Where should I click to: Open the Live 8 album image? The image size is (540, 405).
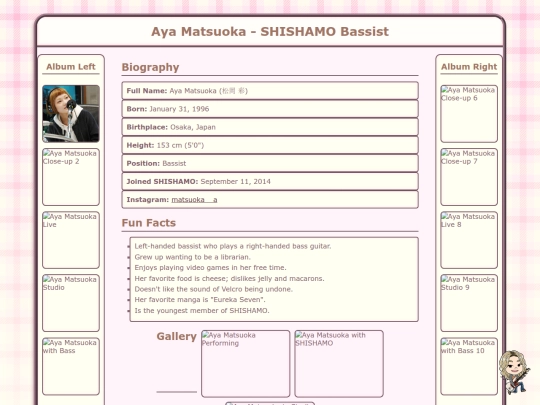(x=469, y=240)
